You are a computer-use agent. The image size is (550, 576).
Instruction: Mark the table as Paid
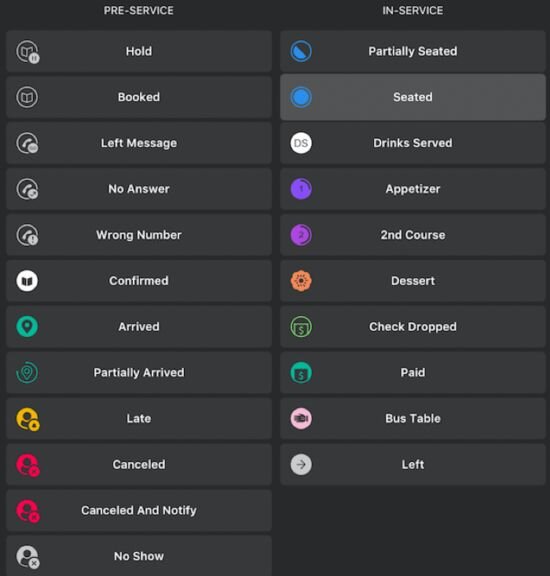tap(413, 372)
